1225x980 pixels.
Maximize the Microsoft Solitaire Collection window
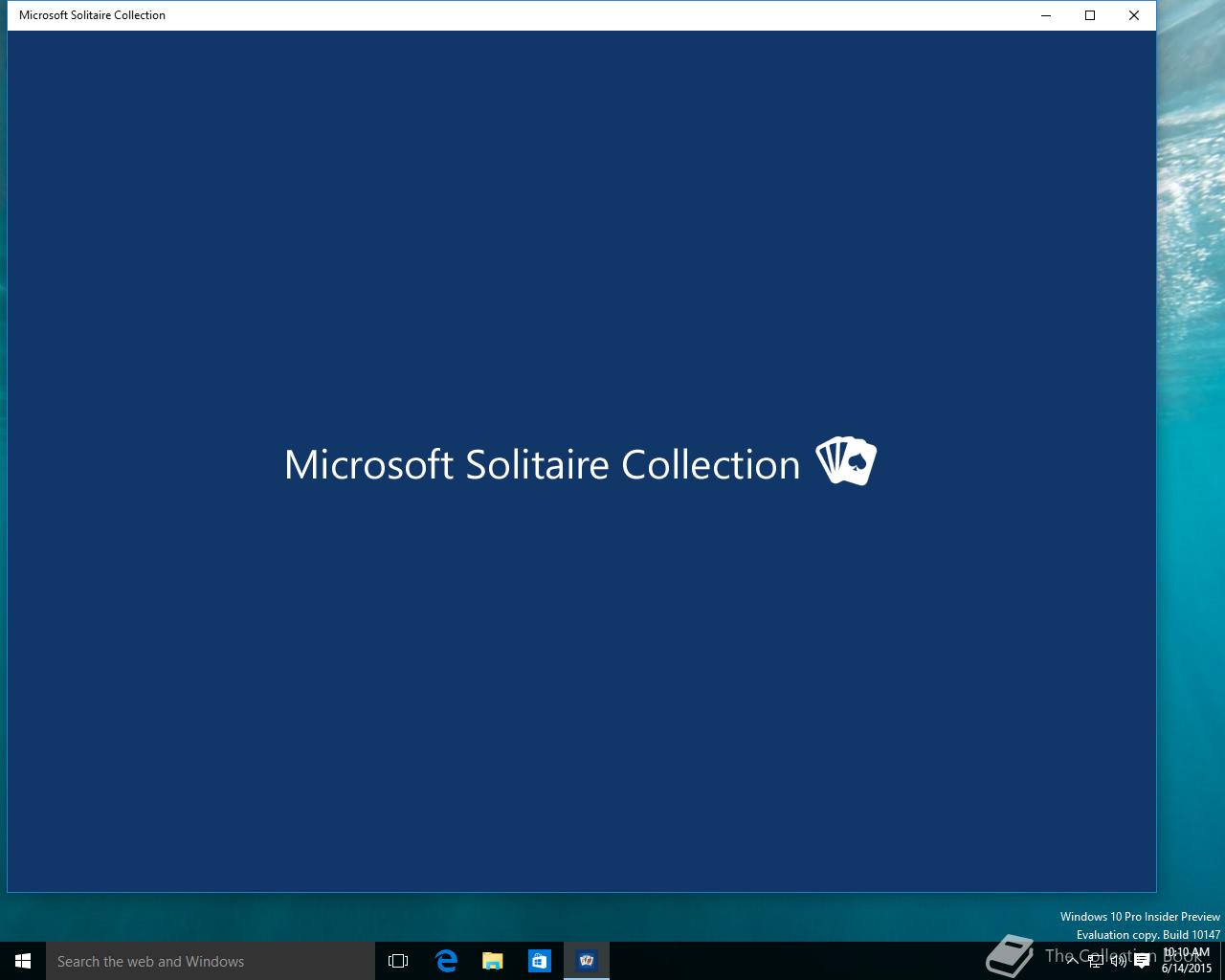pos(1090,15)
